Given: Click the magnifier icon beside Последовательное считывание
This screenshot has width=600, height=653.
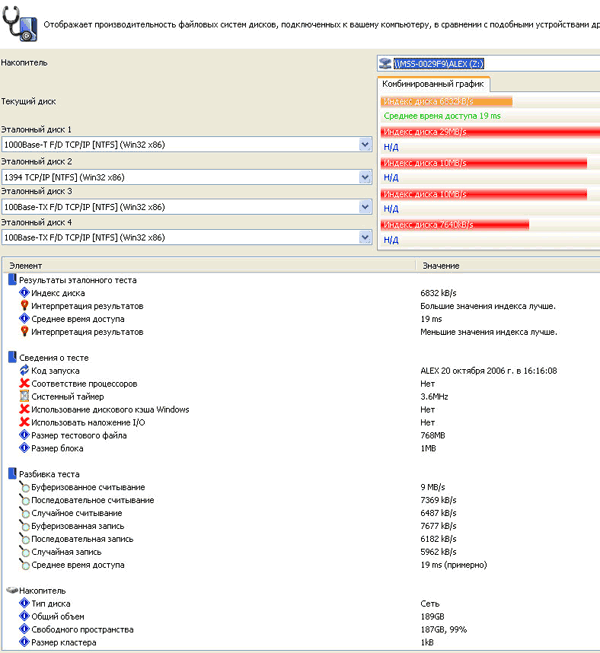Looking at the screenshot, I should pos(24,500).
